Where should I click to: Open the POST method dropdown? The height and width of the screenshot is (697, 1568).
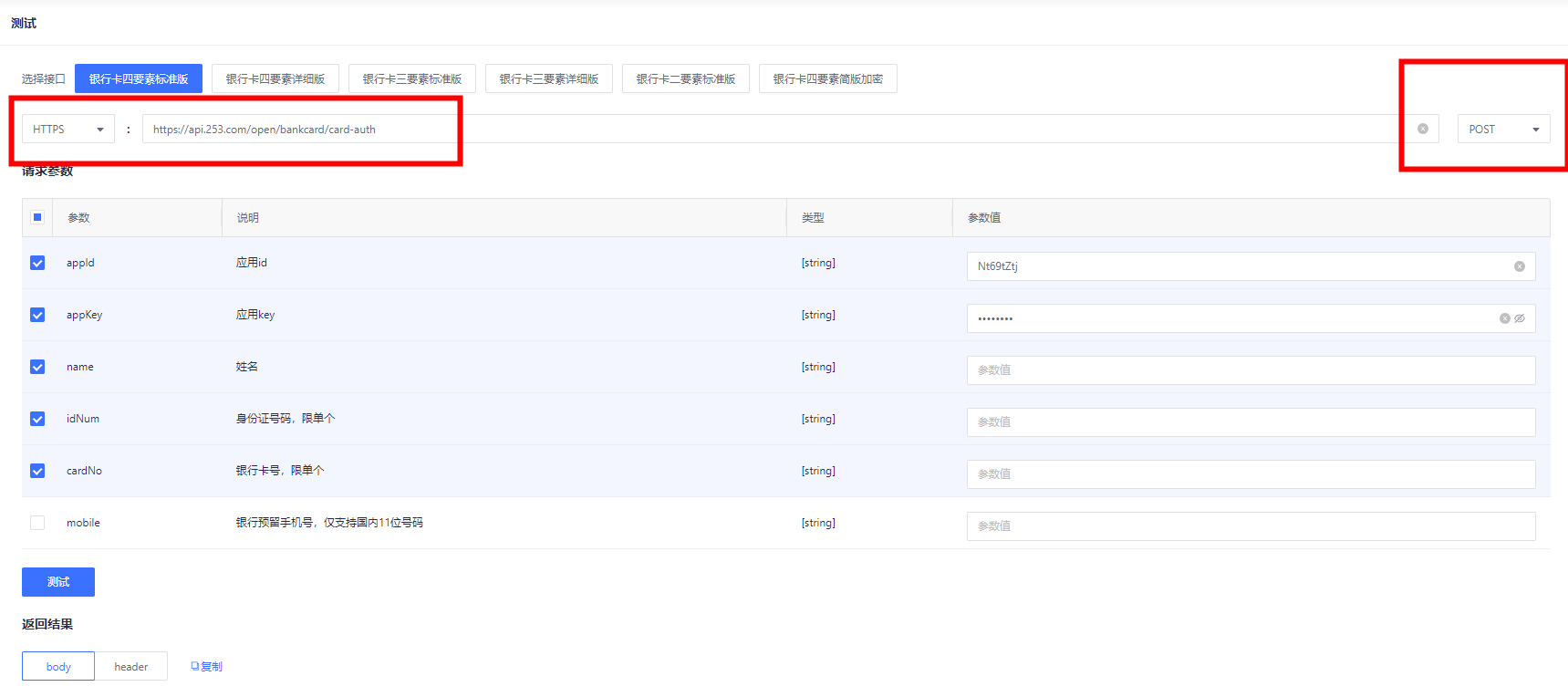click(1503, 130)
